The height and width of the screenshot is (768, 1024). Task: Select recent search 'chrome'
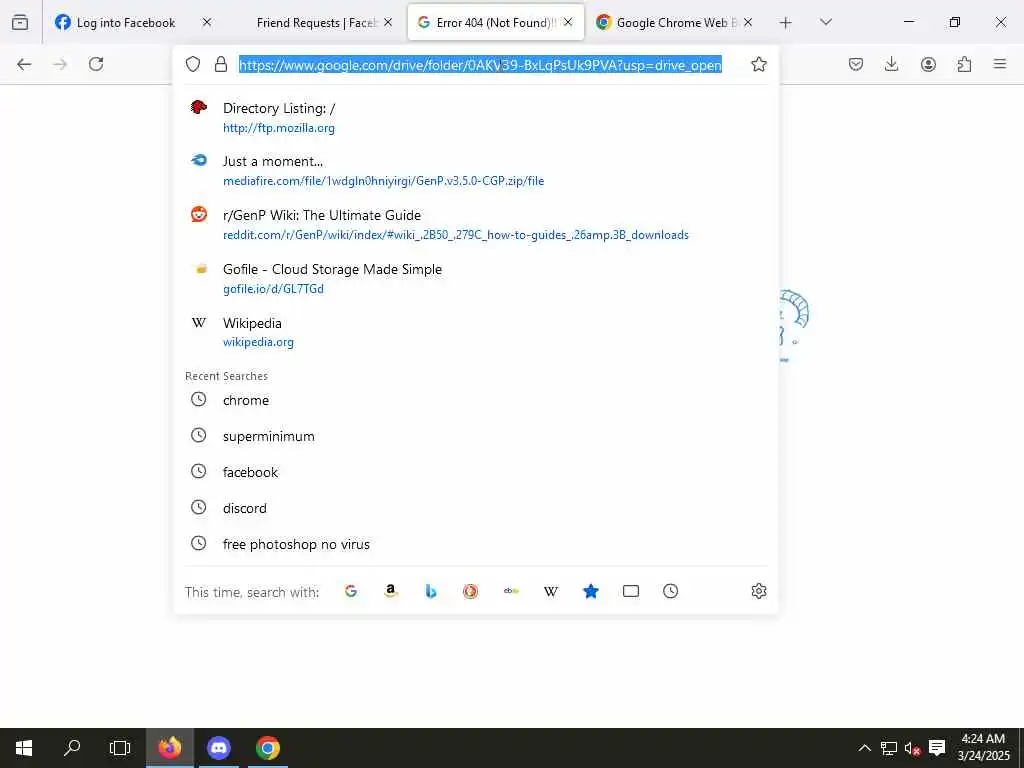click(x=476, y=400)
